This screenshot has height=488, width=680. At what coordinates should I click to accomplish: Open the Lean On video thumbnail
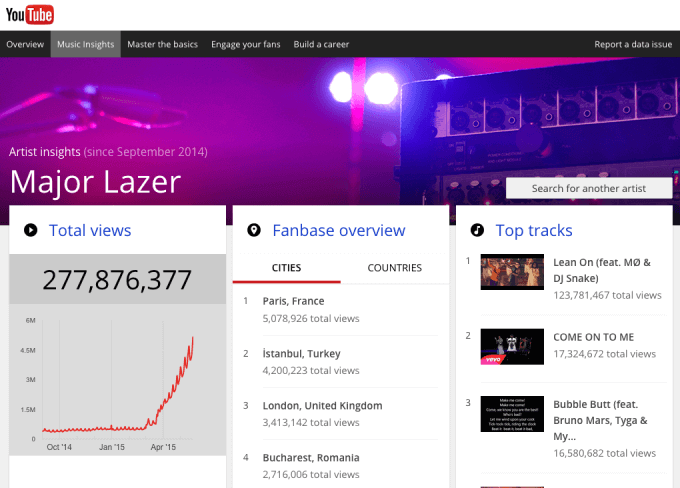click(x=512, y=274)
